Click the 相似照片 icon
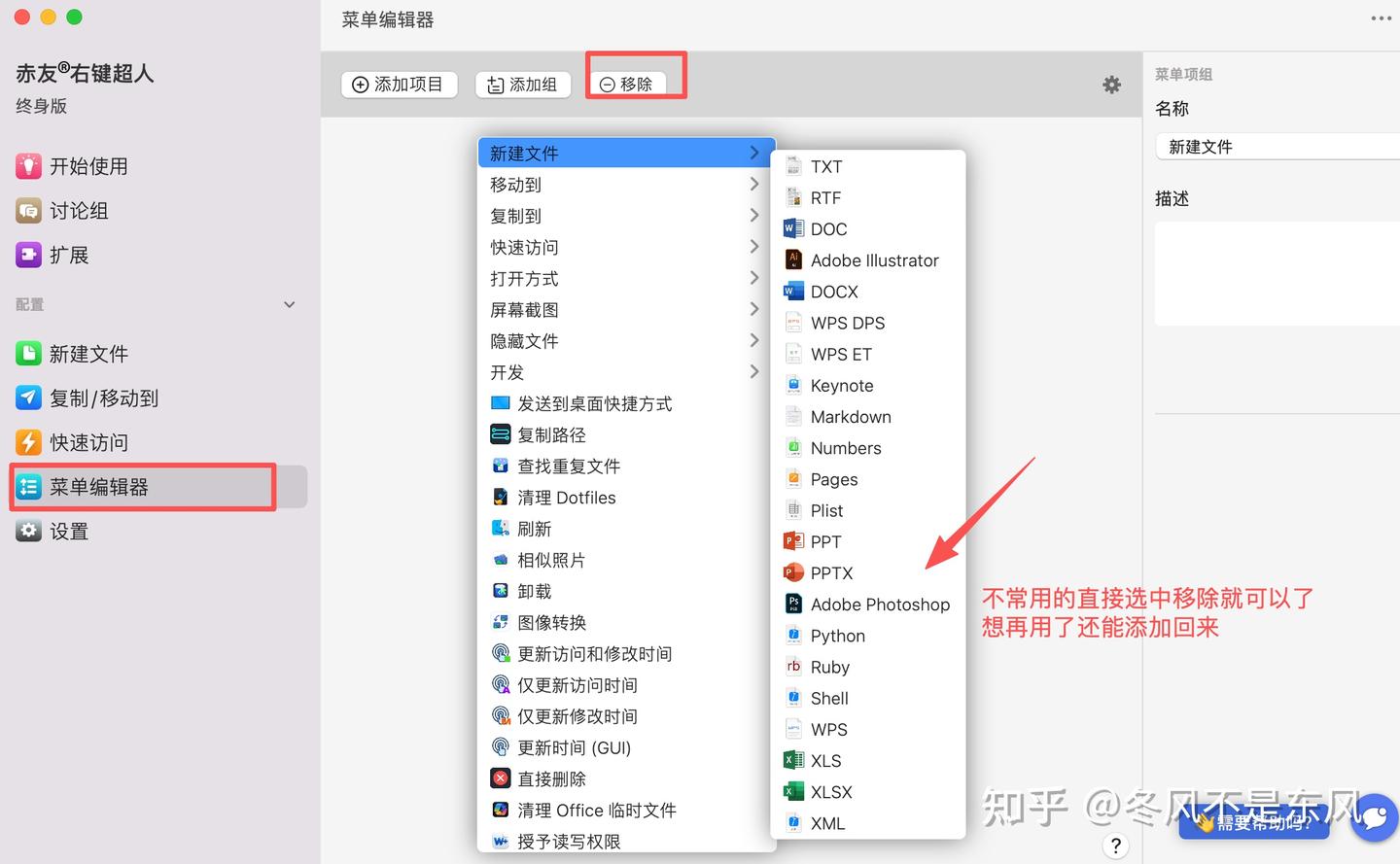The width and height of the screenshot is (1400, 864). (501, 560)
